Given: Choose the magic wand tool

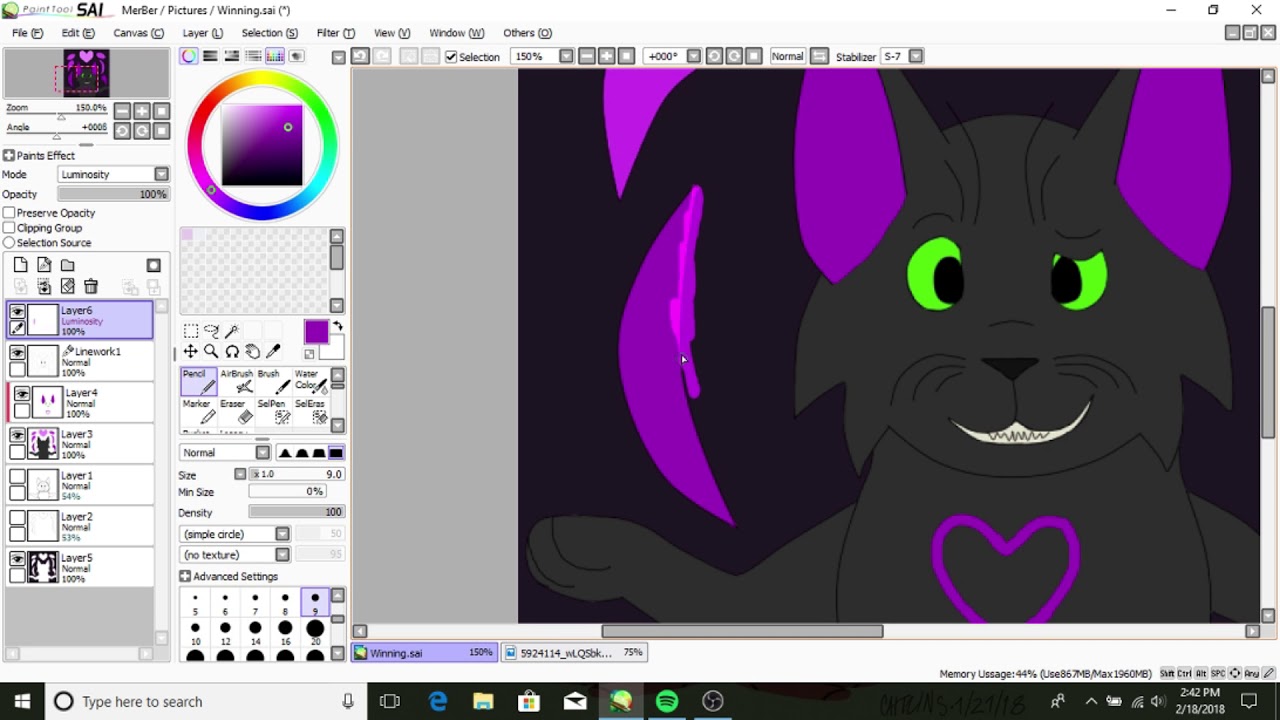Looking at the screenshot, I should point(231,331).
